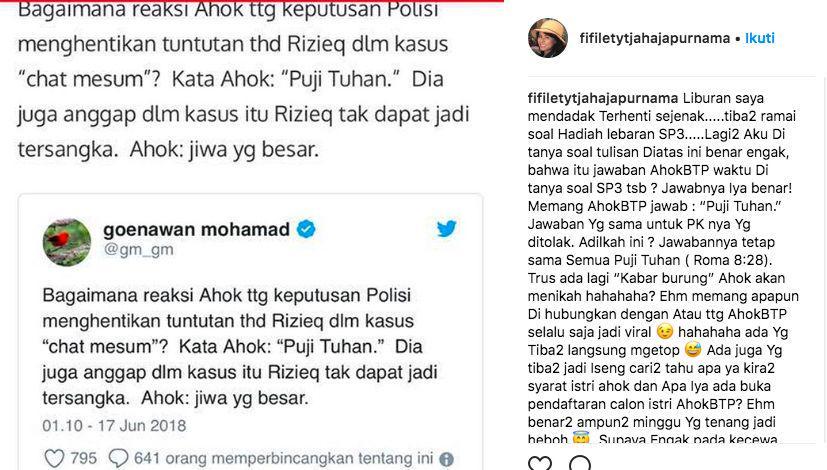This screenshot has height=470, width=827.
Task: Open 641 orang memperbincangkan tentang ini
Action: click(x=283, y=458)
